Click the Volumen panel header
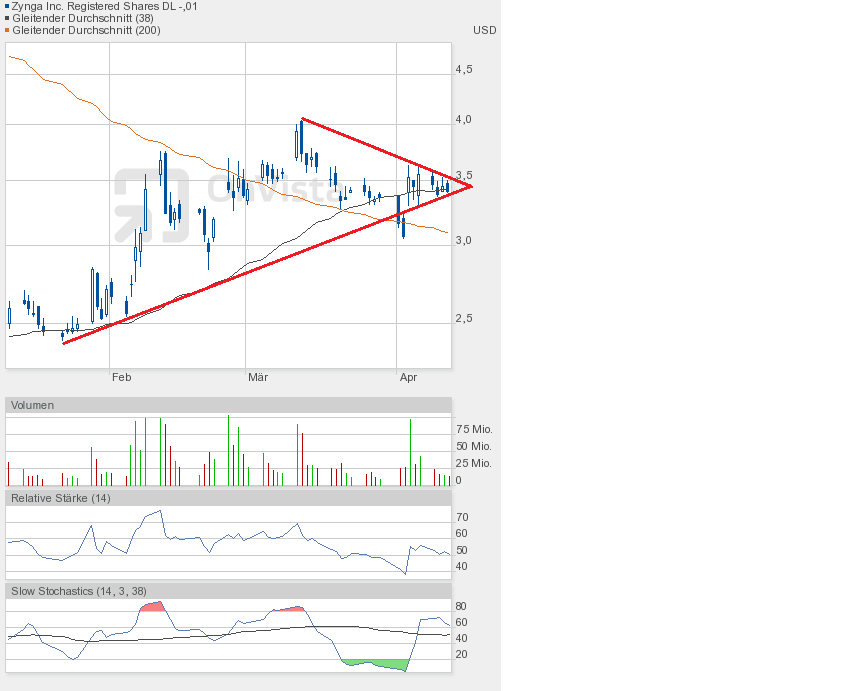The width and height of the screenshot is (850, 691). click(33, 405)
